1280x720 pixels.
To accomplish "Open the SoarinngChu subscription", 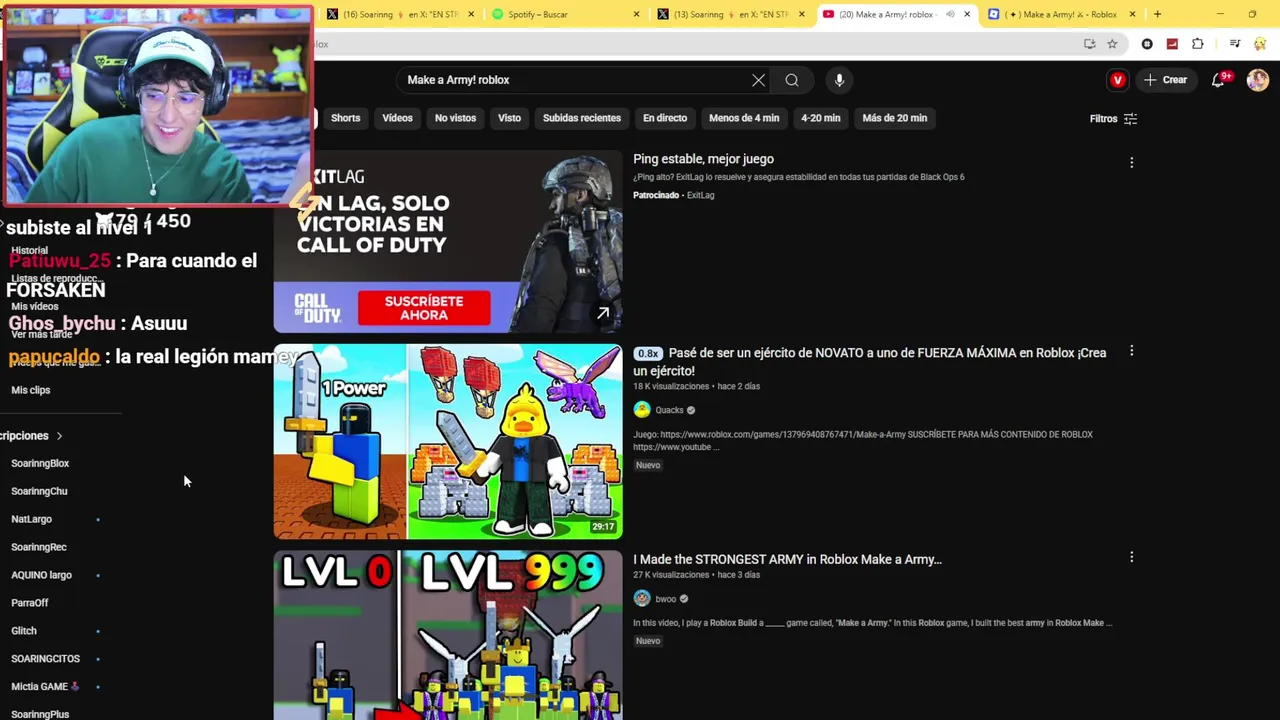I will (x=39, y=491).
